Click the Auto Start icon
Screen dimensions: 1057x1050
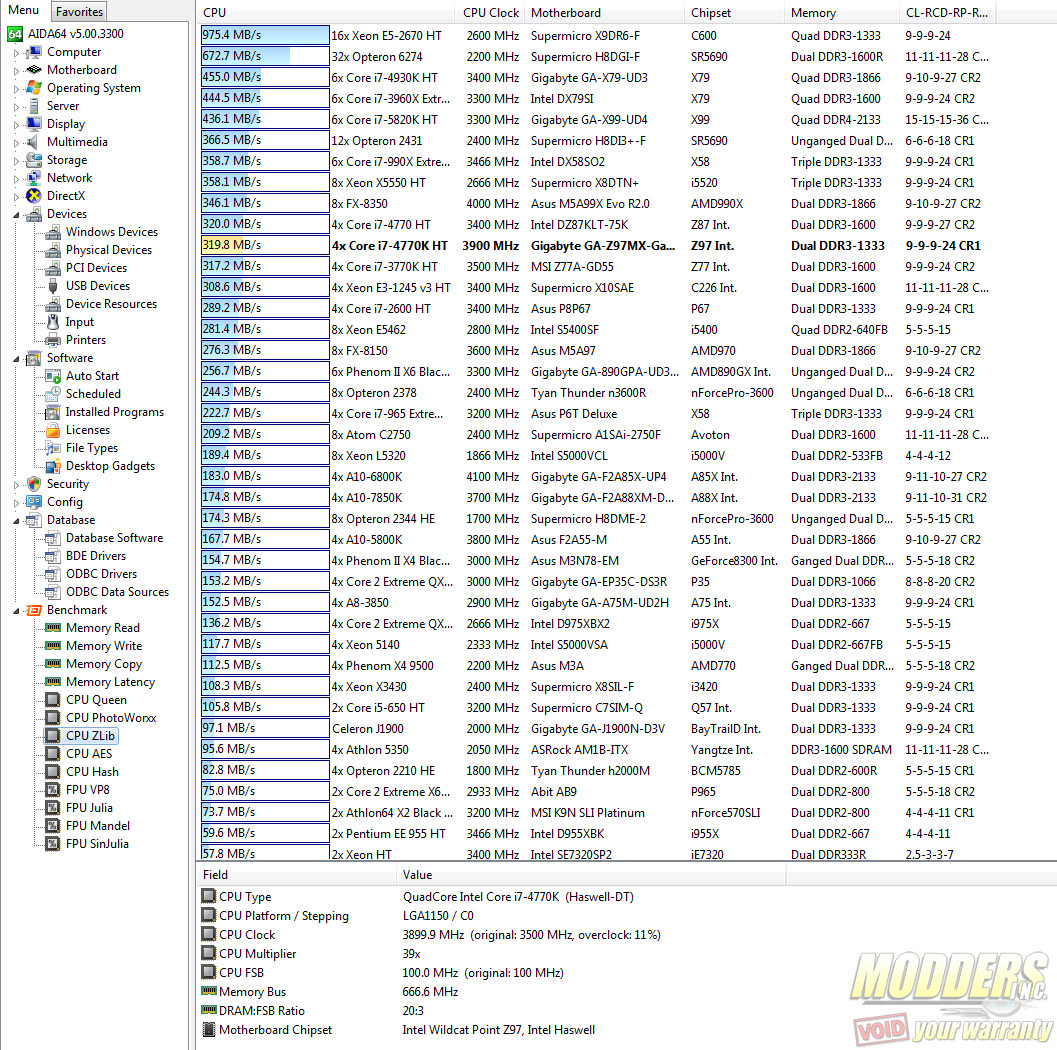click(x=53, y=376)
